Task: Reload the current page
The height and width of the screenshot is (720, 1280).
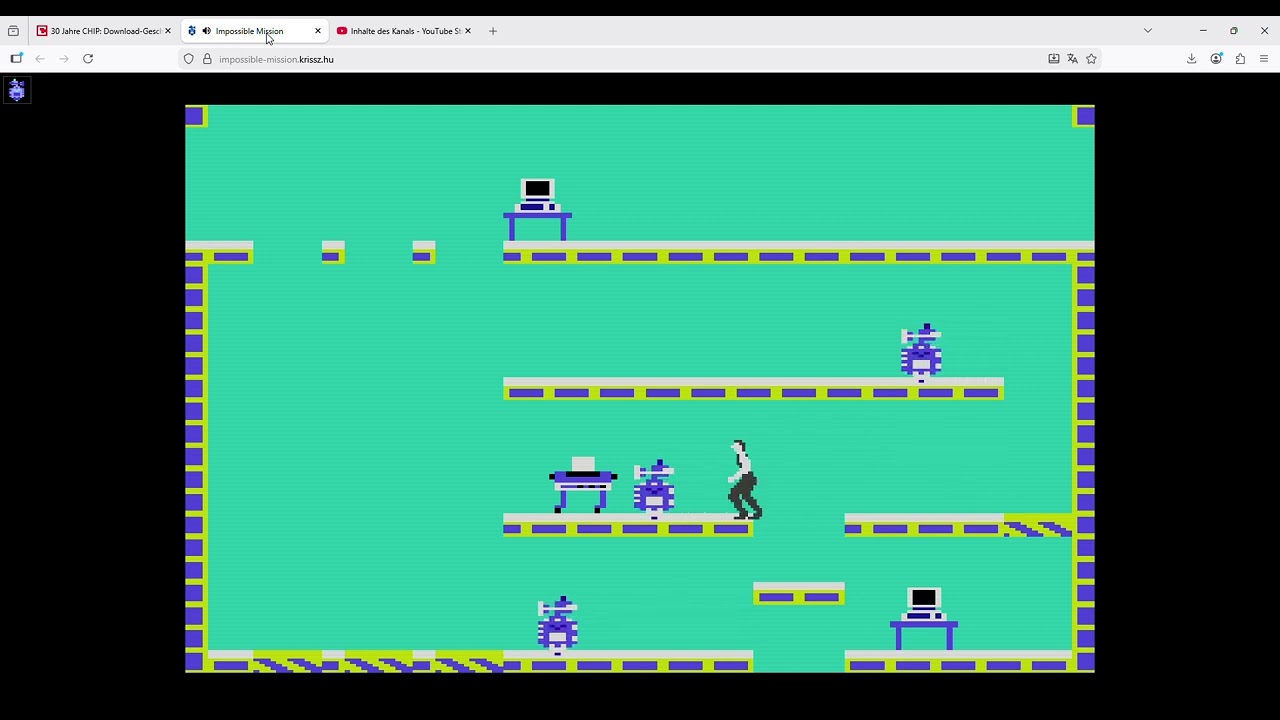Action: point(88,59)
